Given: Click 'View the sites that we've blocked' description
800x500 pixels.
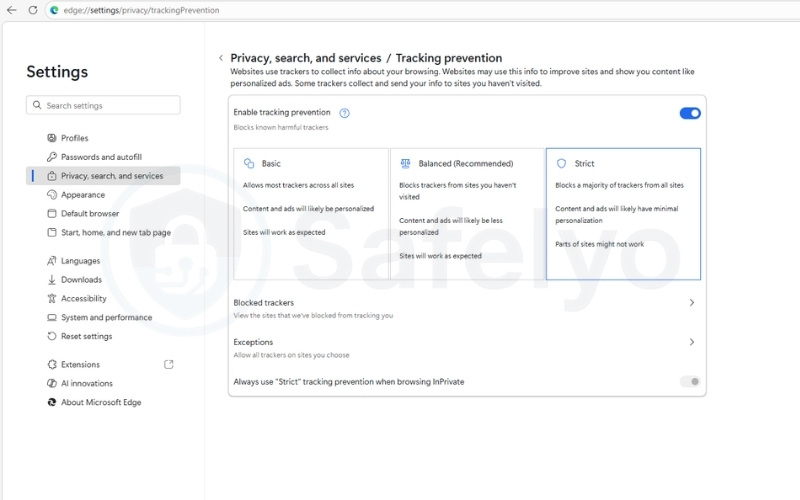Looking at the screenshot, I should click(x=313, y=315).
